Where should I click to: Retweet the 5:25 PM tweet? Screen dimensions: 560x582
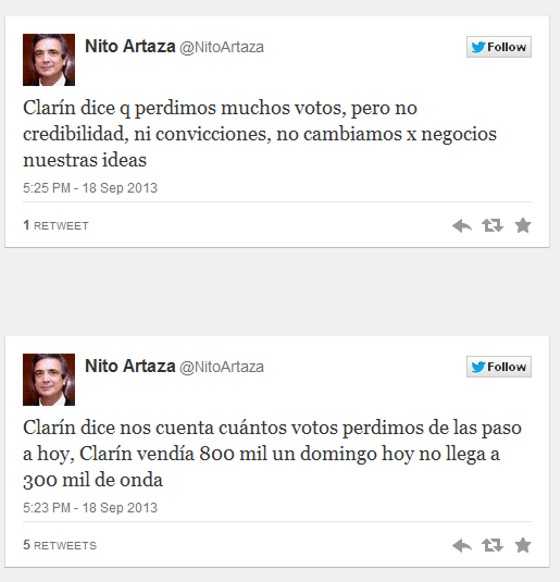click(492, 225)
